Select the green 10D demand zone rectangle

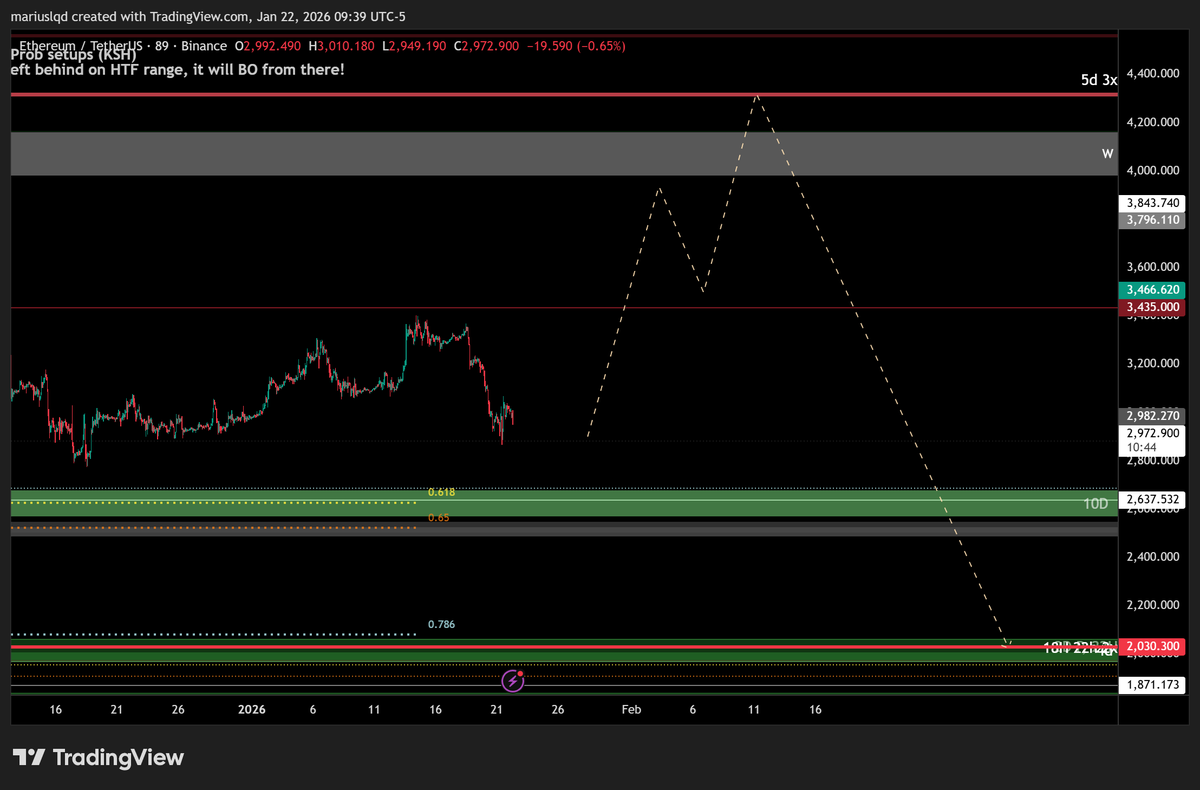[x=563, y=503]
